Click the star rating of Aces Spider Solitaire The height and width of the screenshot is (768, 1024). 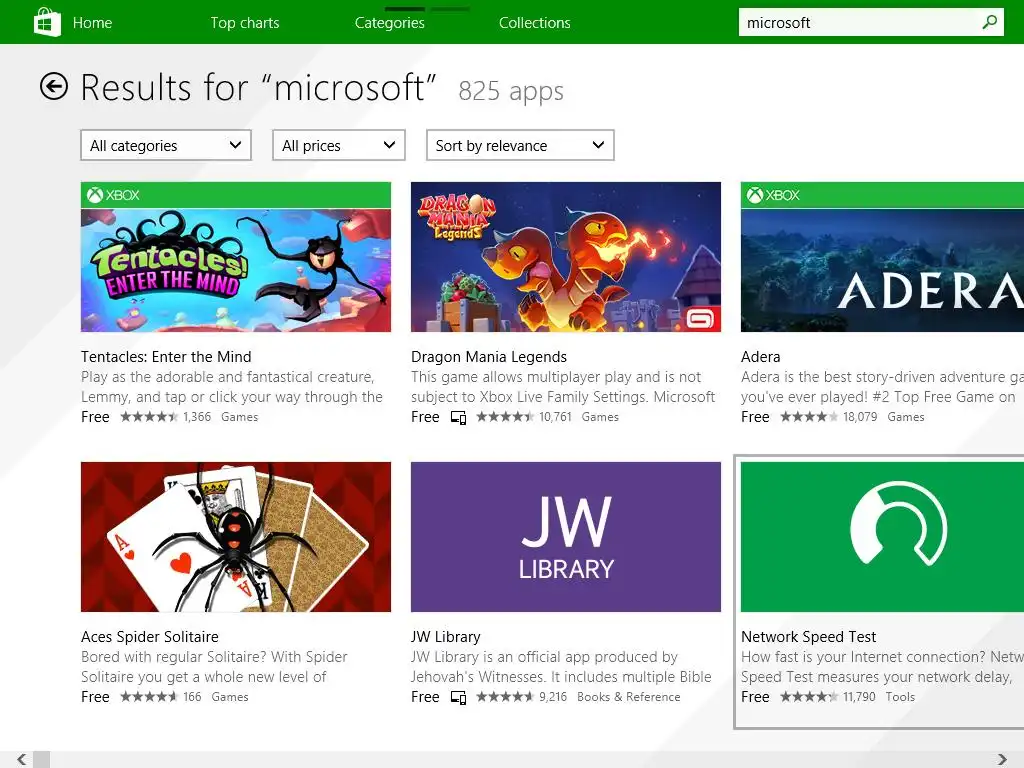149,697
